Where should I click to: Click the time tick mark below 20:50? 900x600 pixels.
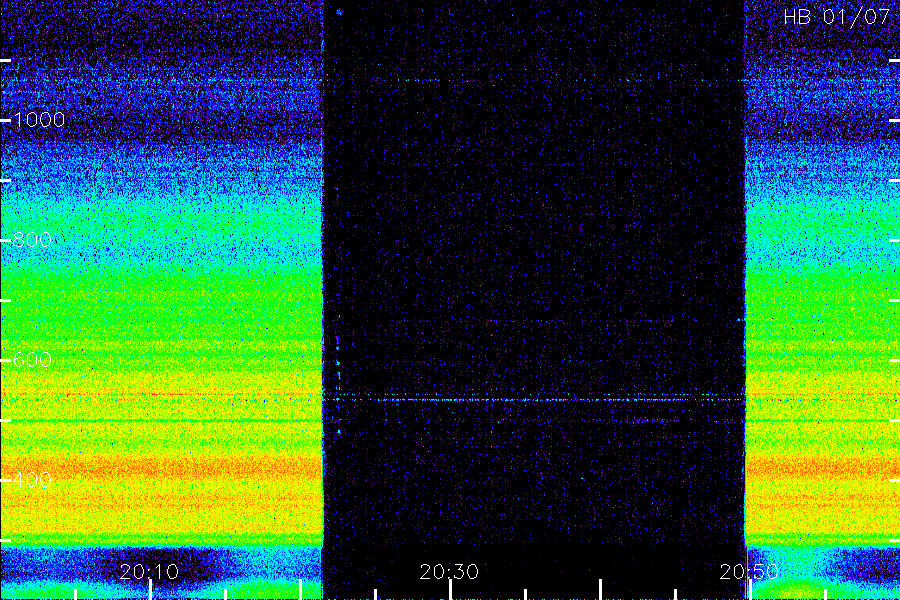750,590
